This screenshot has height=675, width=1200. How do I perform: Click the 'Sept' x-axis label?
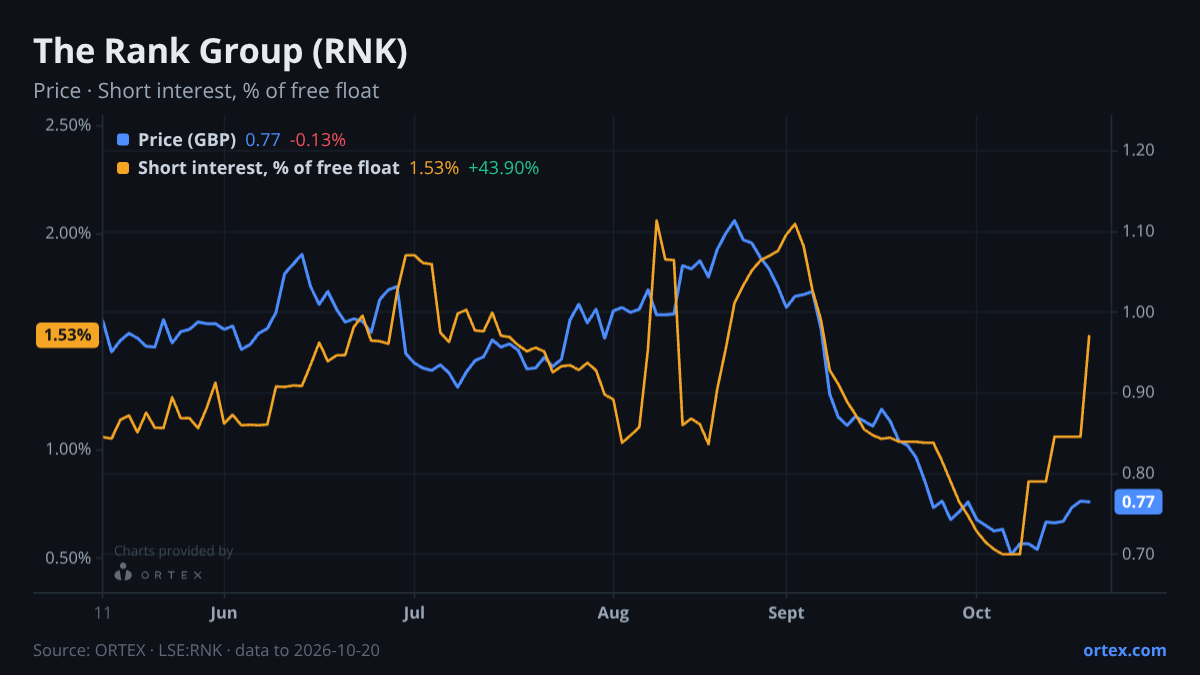tap(787, 613)
